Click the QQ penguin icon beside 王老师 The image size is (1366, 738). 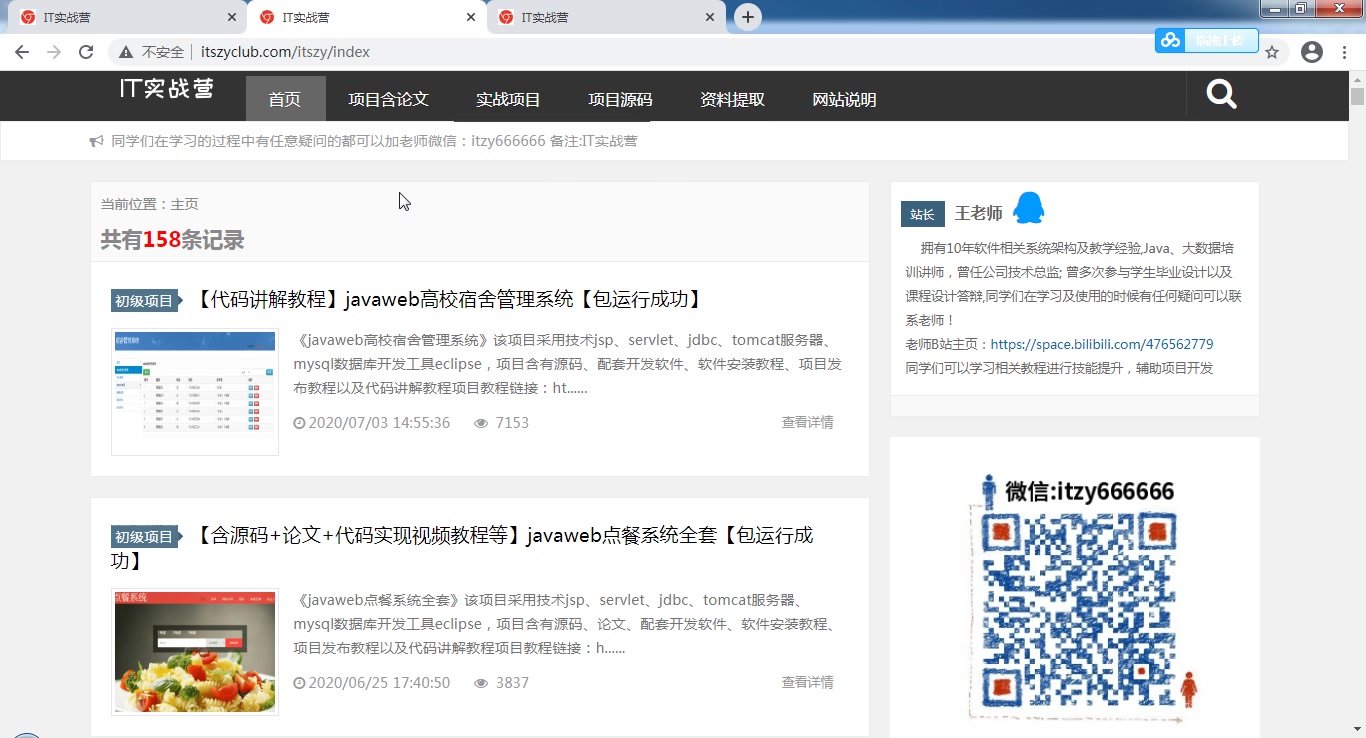coord(1028,209)
